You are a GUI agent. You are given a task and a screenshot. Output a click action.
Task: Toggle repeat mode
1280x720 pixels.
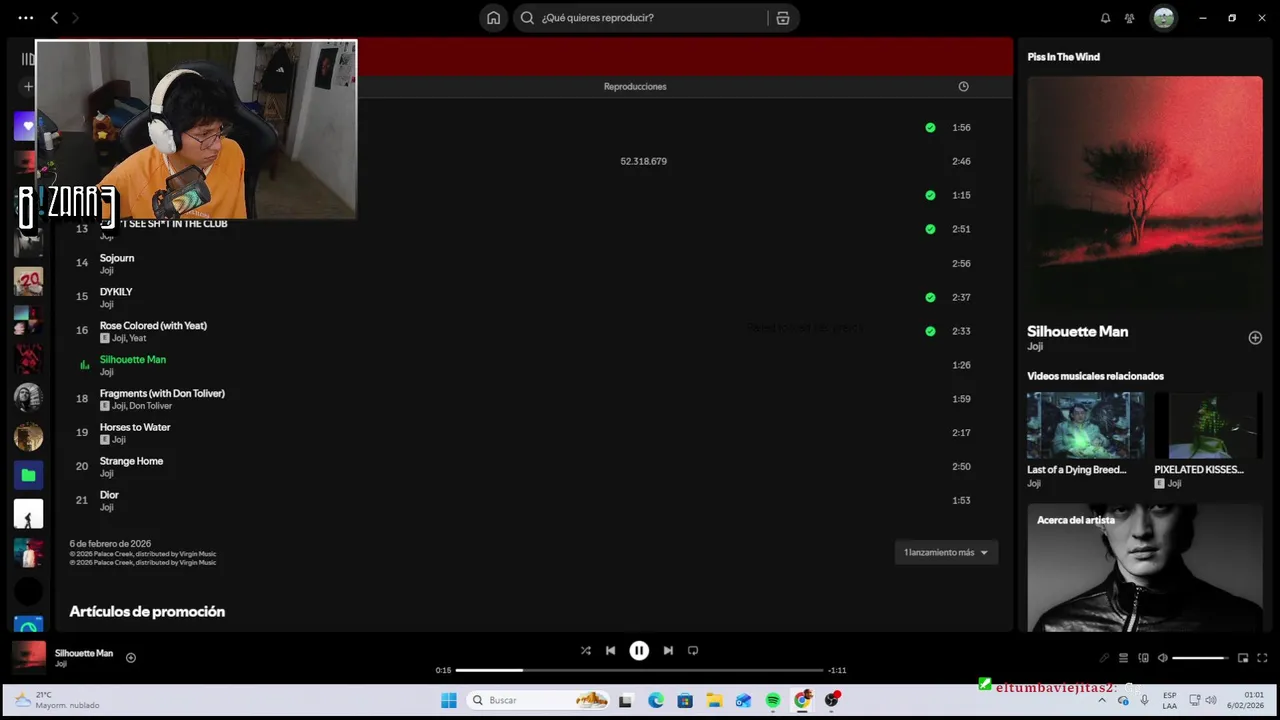pos(693,651)
